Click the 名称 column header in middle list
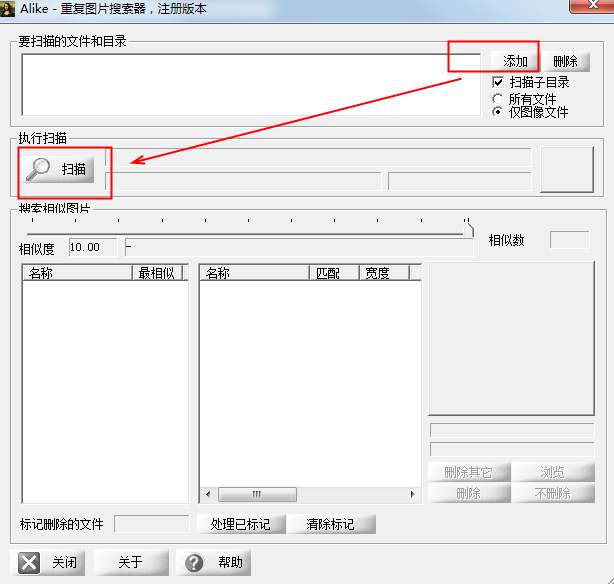This screenshot has height=584, width=614. point(255,273)
